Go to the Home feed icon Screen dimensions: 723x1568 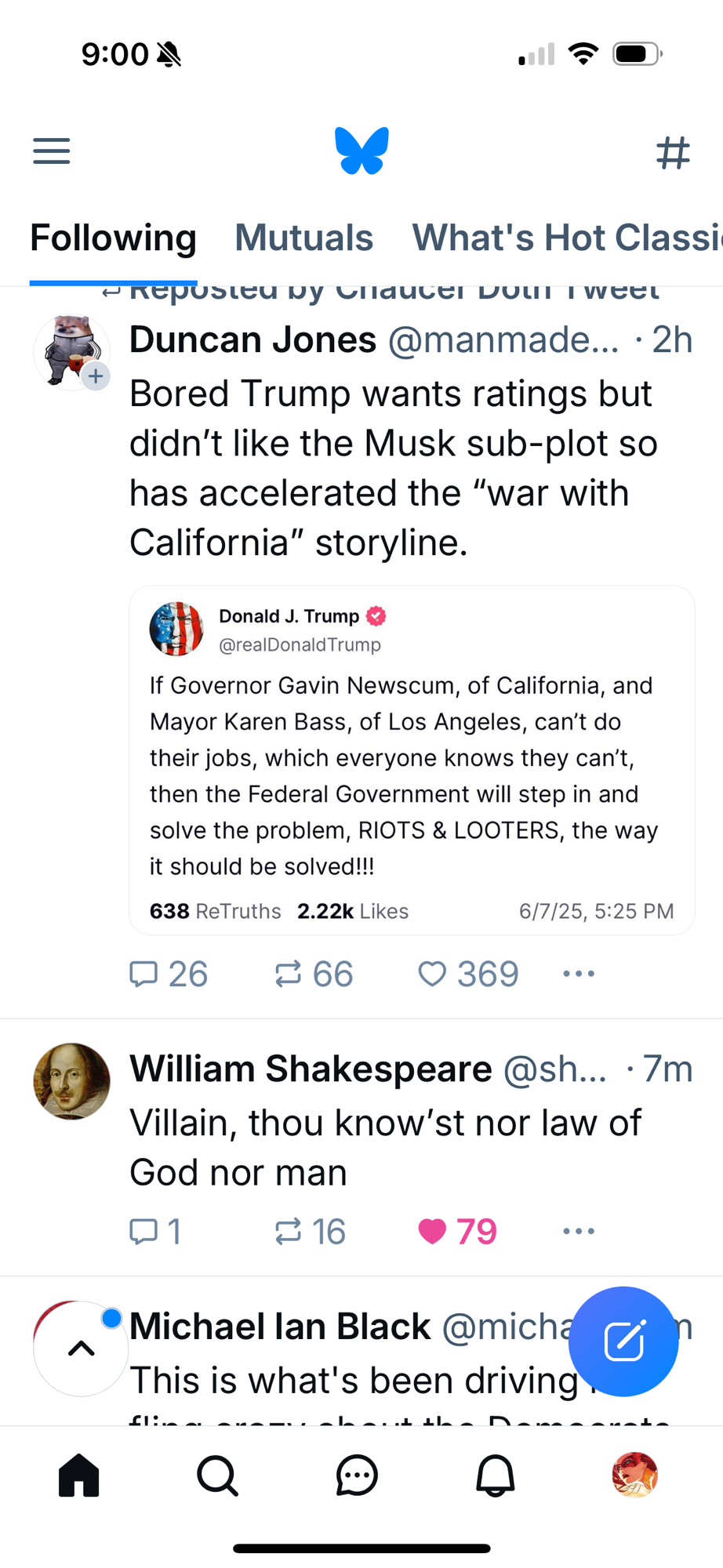[x=79, y=1476]
